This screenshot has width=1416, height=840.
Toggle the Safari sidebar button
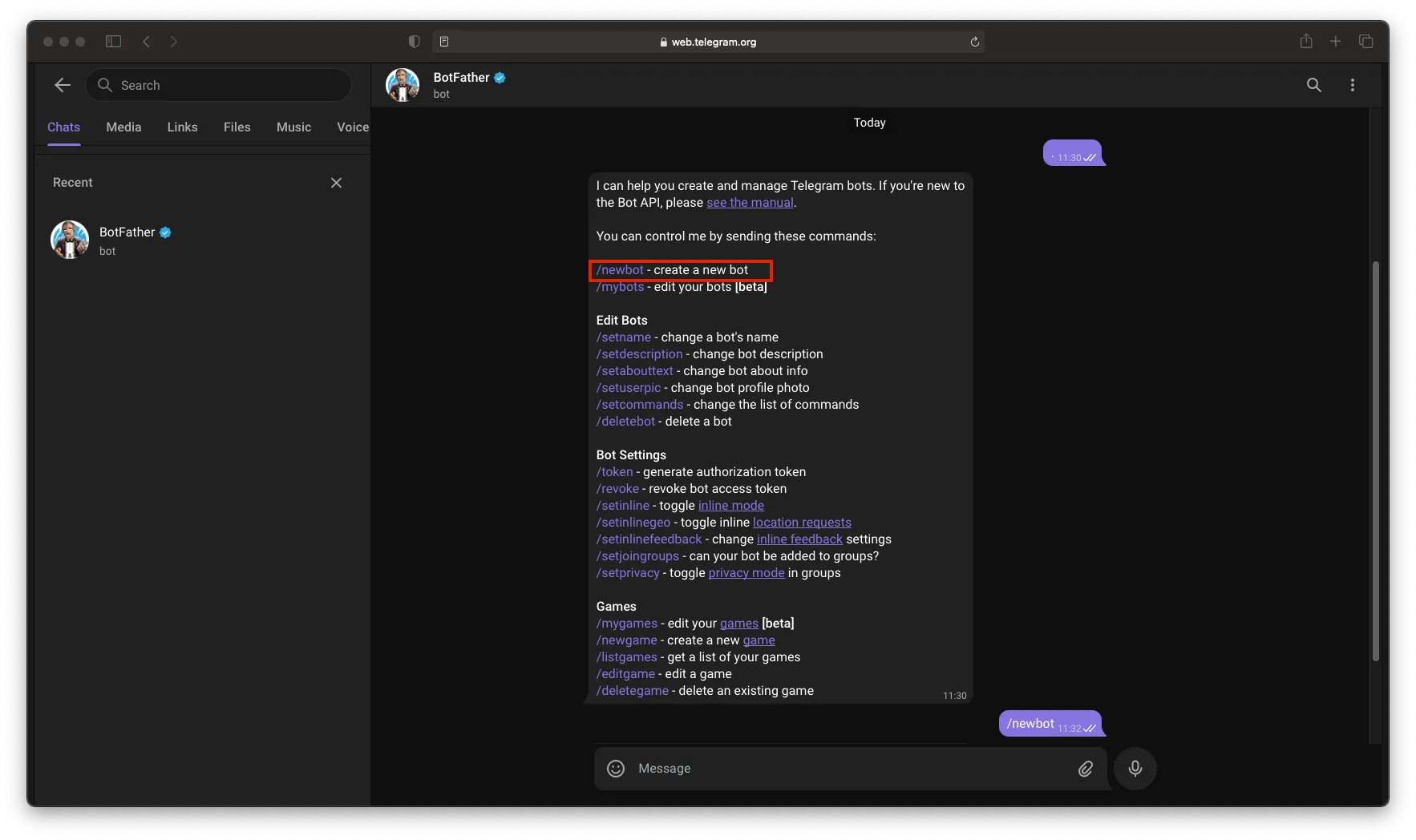[x=113, y=42]
